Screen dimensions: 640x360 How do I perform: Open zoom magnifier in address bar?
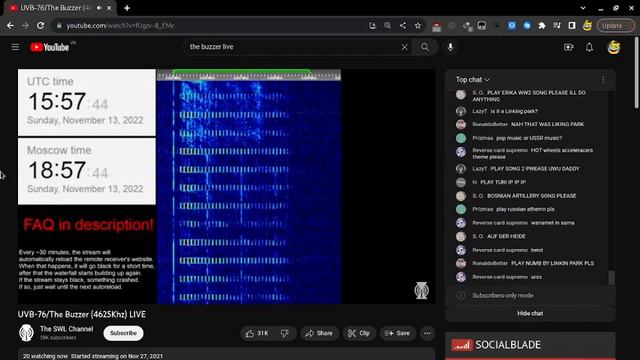[387, 25]
